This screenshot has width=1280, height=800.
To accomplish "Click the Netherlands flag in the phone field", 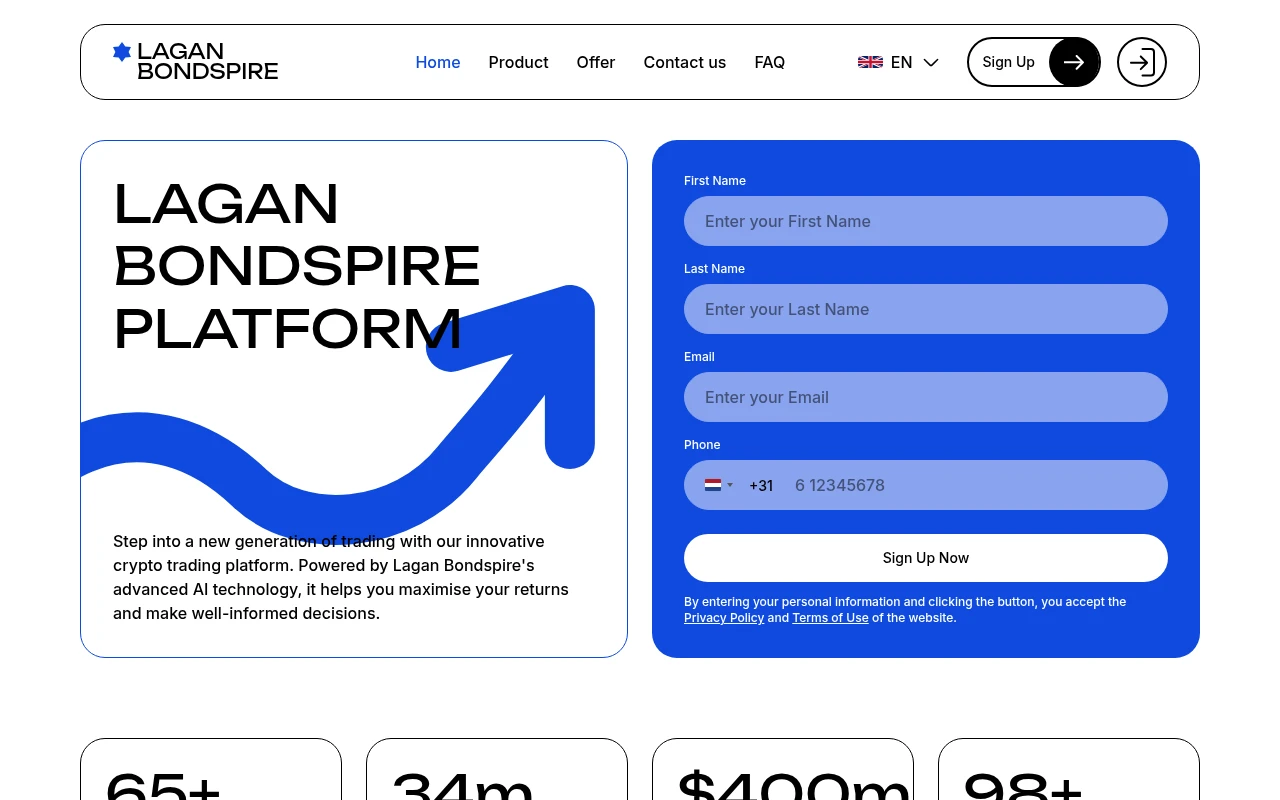I will coord(713,485).
